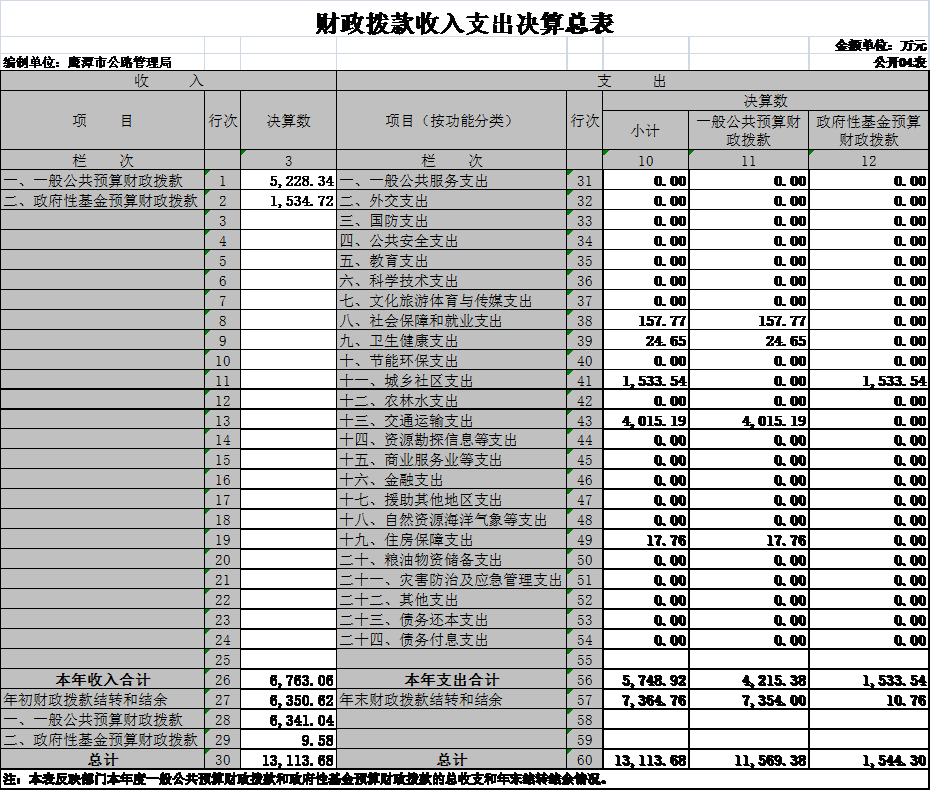Click the 支出 section header
This screenshot has height=791, width=931.
632,81
